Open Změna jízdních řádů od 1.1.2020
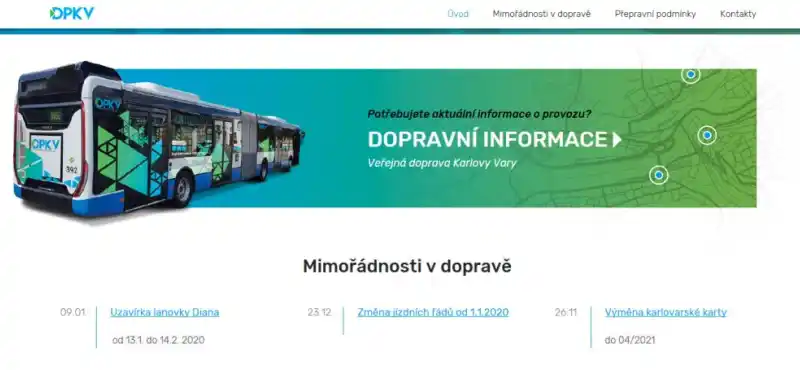Screen dimensions: 800x370 433,312
